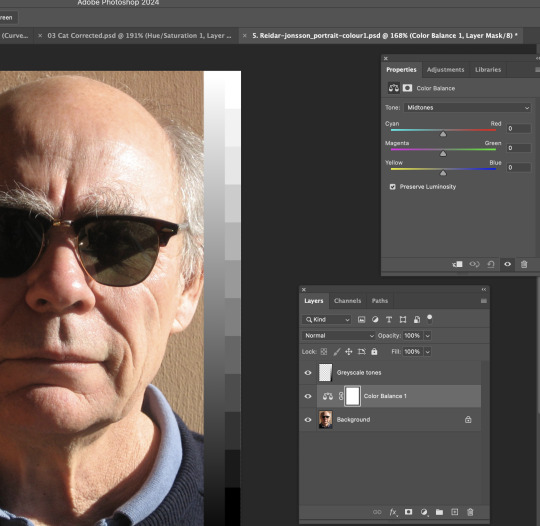The width and height of the screenshot is (540, 526).
Task: Click the Yellow-Blue value field
Action: [x=518, y=167]
